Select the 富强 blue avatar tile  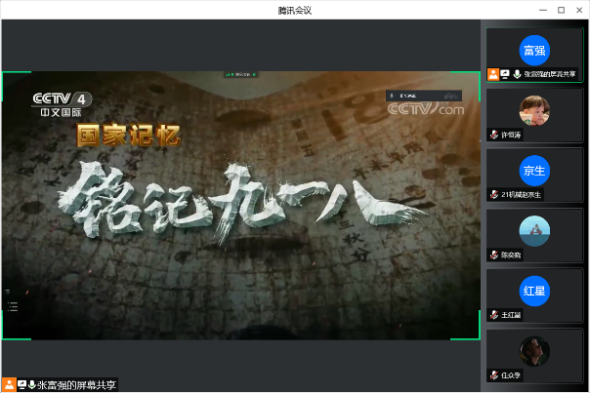(534, 50)
